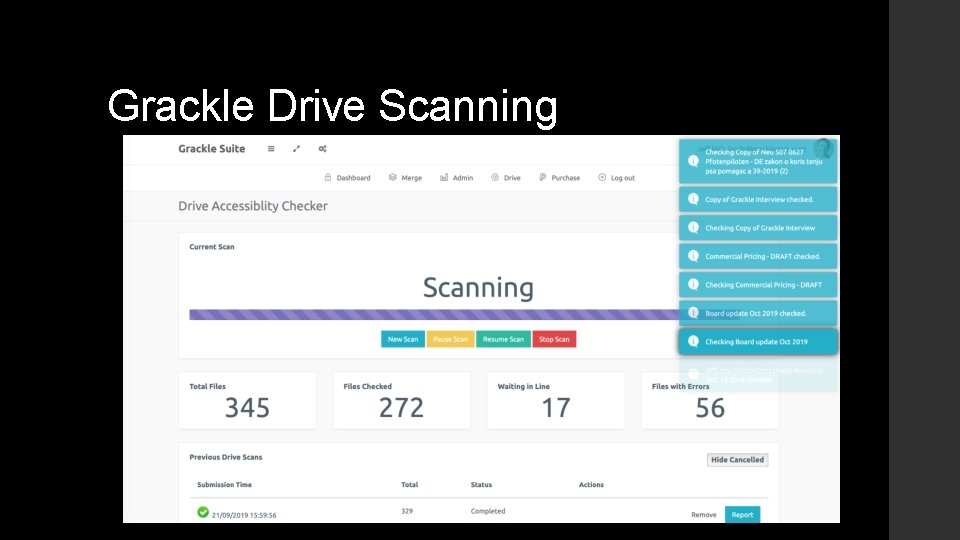This screenshot has height=540, width=960.
Task: Click the green Resume Scan button
Action: click(503, 339)
